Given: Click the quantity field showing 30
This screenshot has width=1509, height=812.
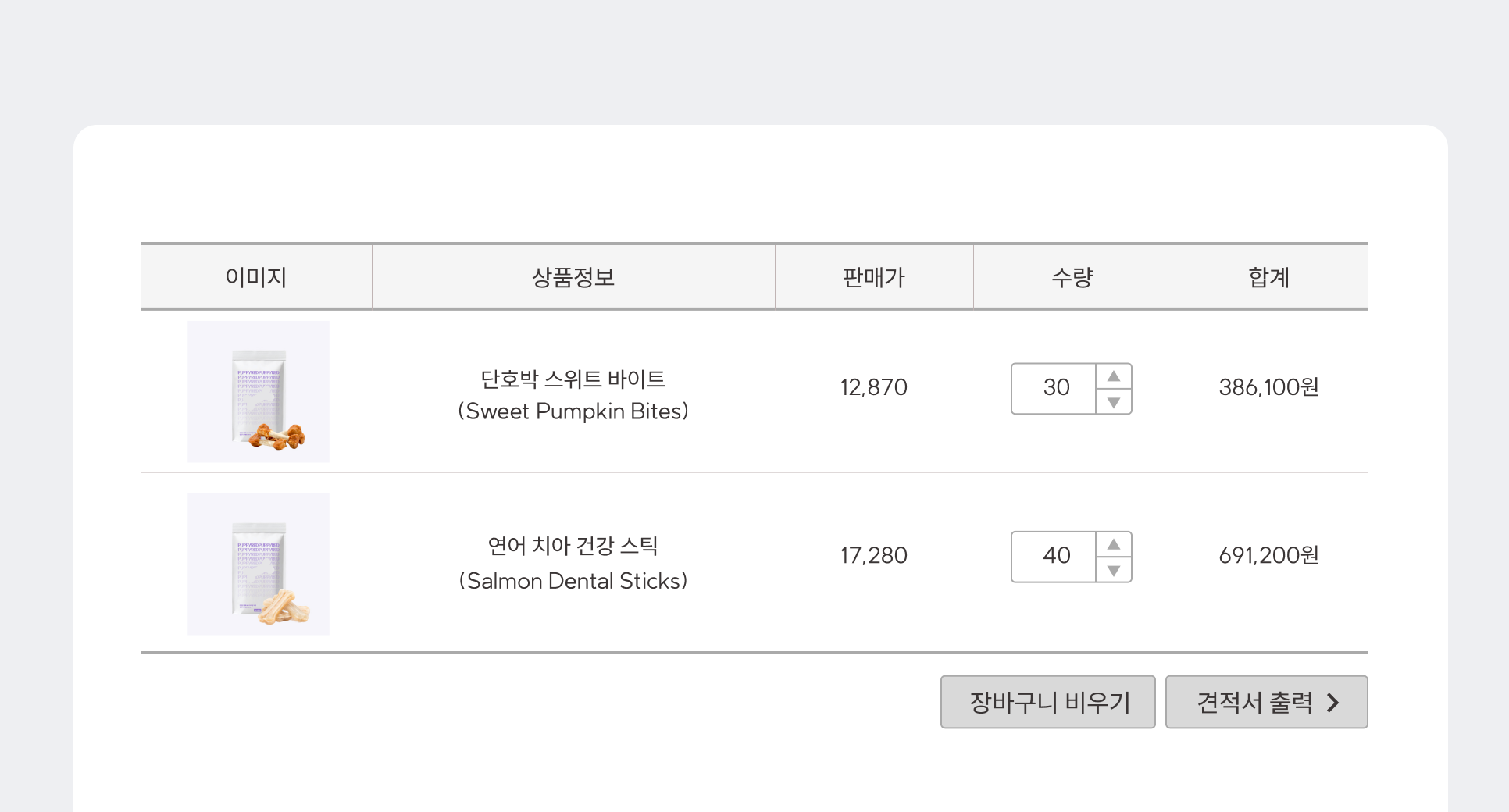Looking at the screenshot, I should [x=1055, y=388].
